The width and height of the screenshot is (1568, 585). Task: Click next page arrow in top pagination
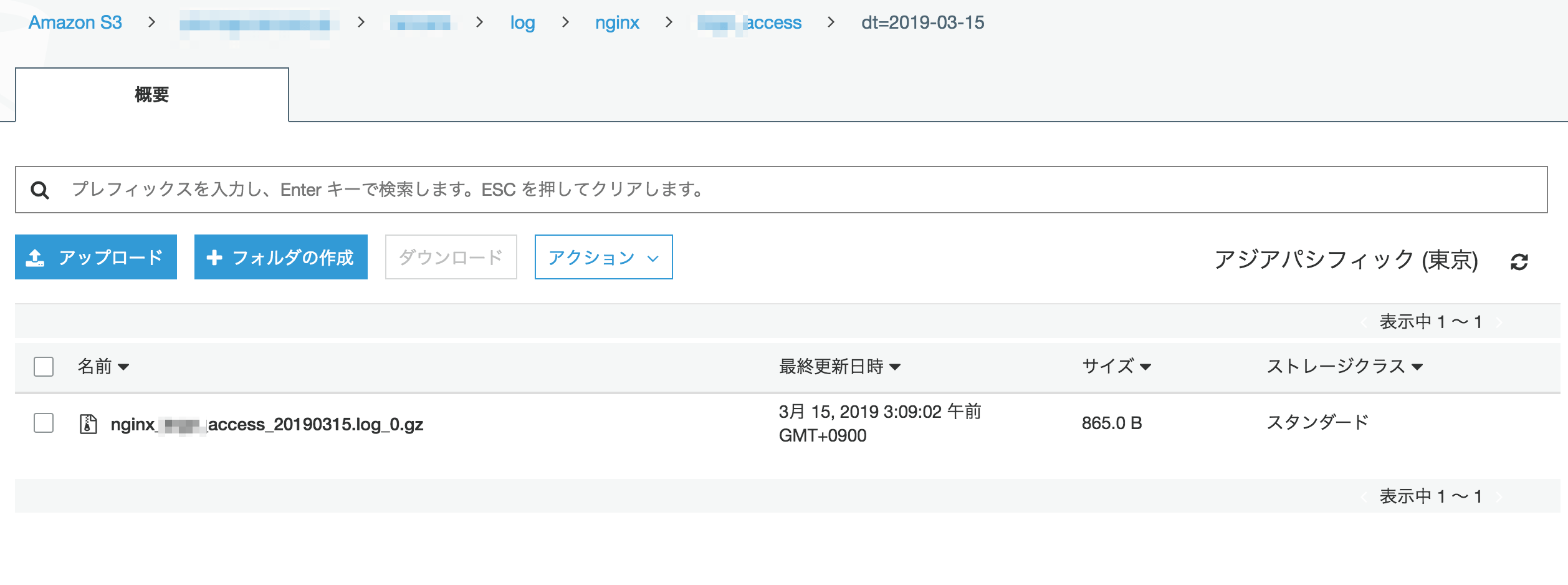(1499, 322)
